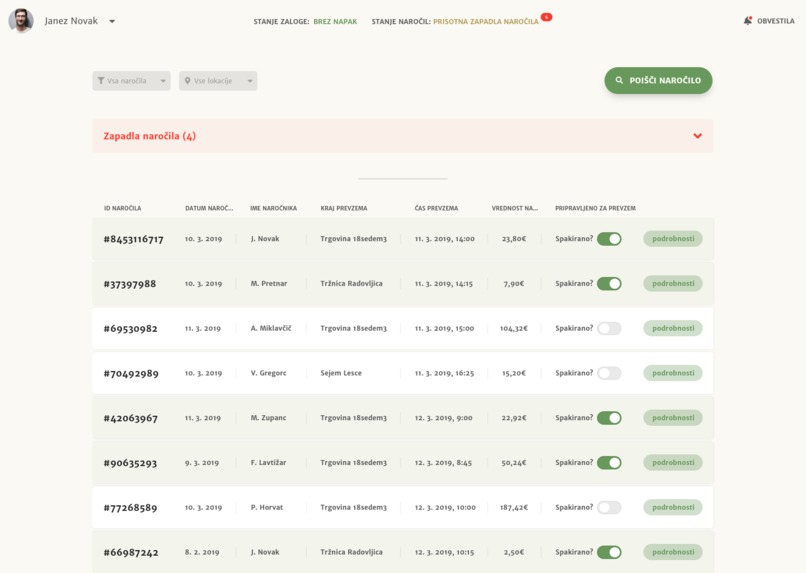806x573 pixels.
Task: Click customer name M. Zupanc
Action: (x=268, y=418)
